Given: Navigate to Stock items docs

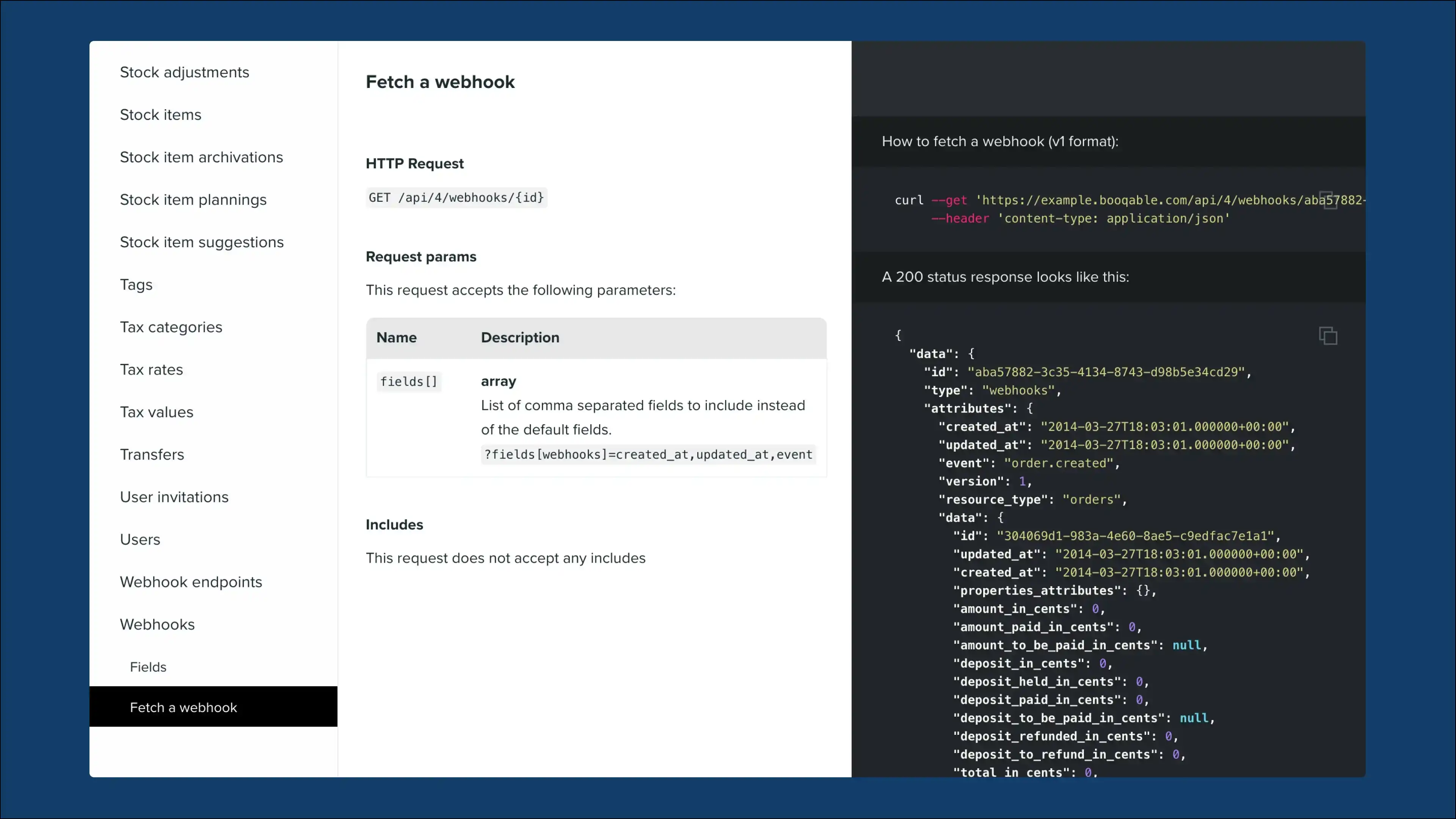Looking at the screenshot, I should coord(160,115).
